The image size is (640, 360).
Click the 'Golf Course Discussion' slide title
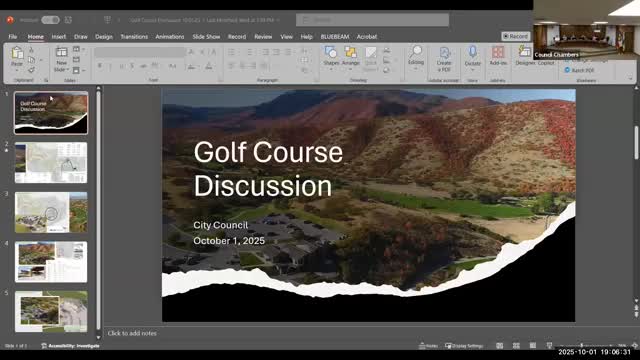pos(268,169)
